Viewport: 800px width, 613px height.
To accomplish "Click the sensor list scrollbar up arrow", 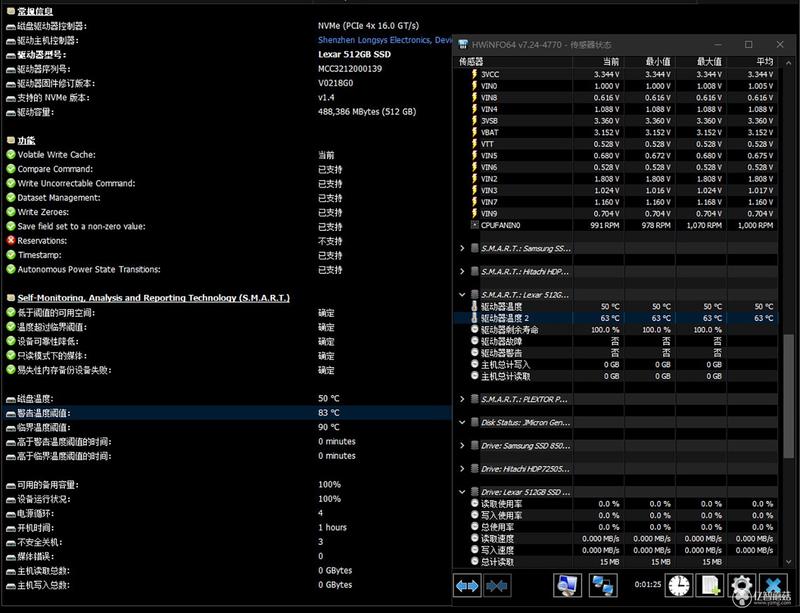I will tap(789, 63).
